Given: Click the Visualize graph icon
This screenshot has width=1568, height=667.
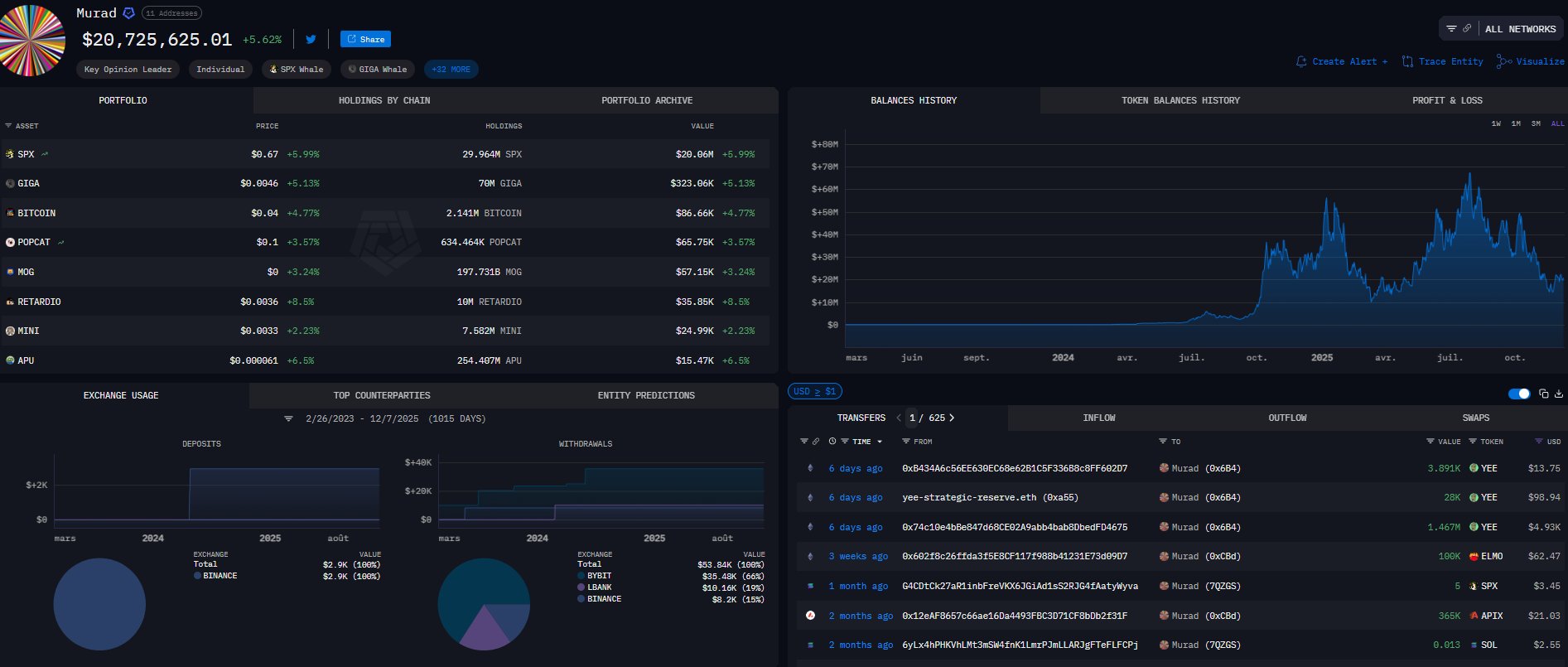Looking at the screenshot, I should coord(1504,61).
